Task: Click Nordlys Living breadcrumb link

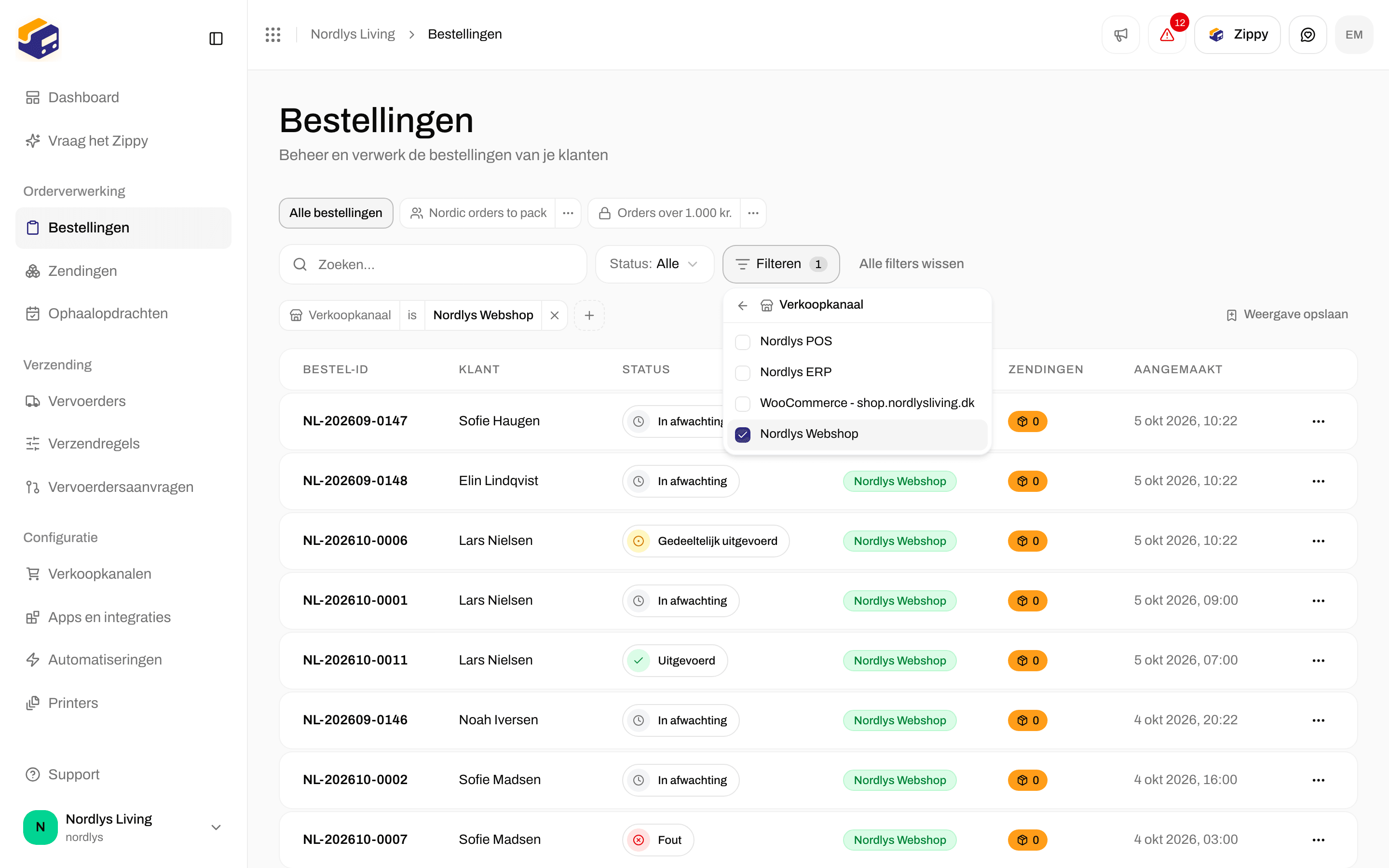Action: 353,34
